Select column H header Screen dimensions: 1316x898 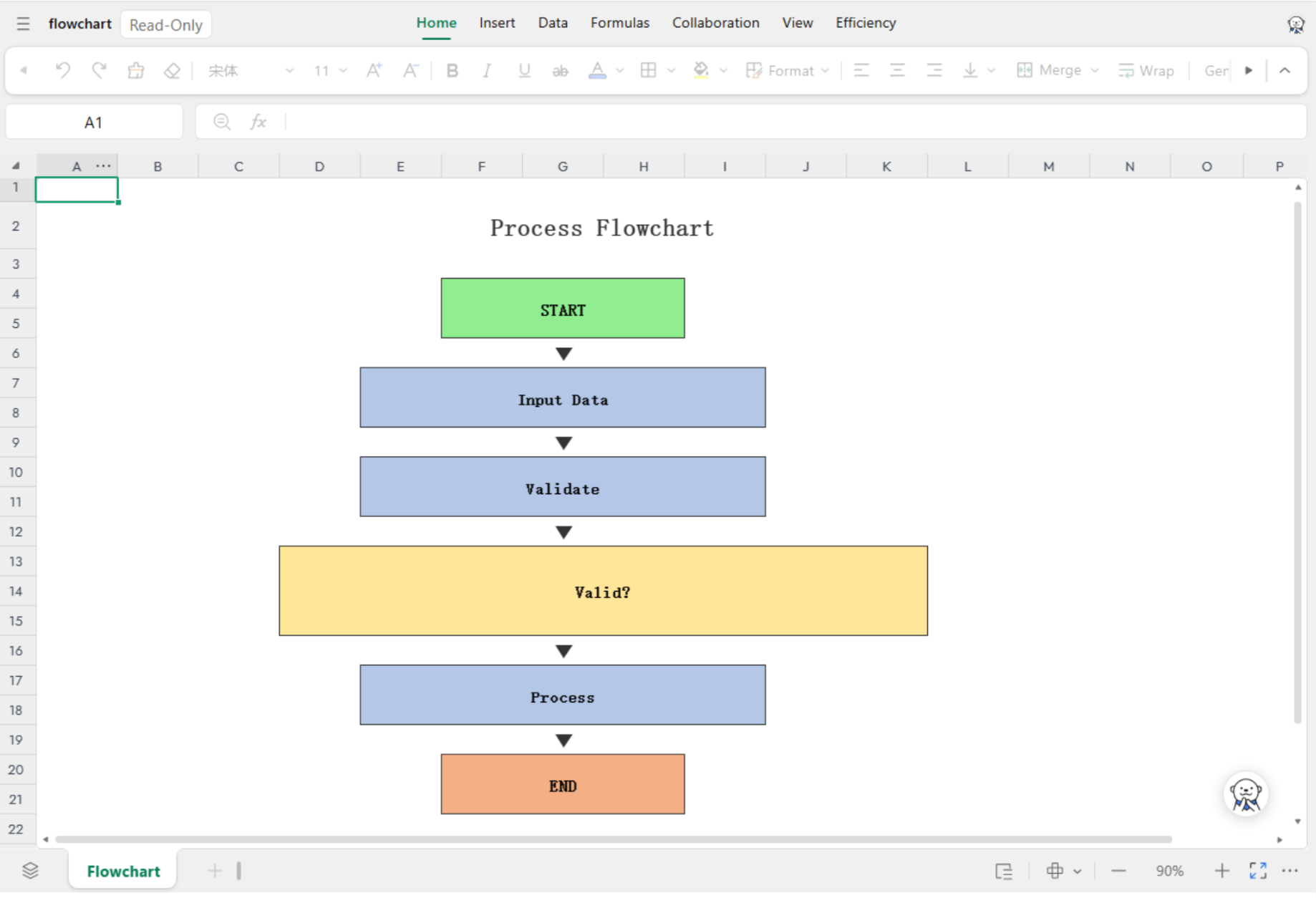pos(644,166)
